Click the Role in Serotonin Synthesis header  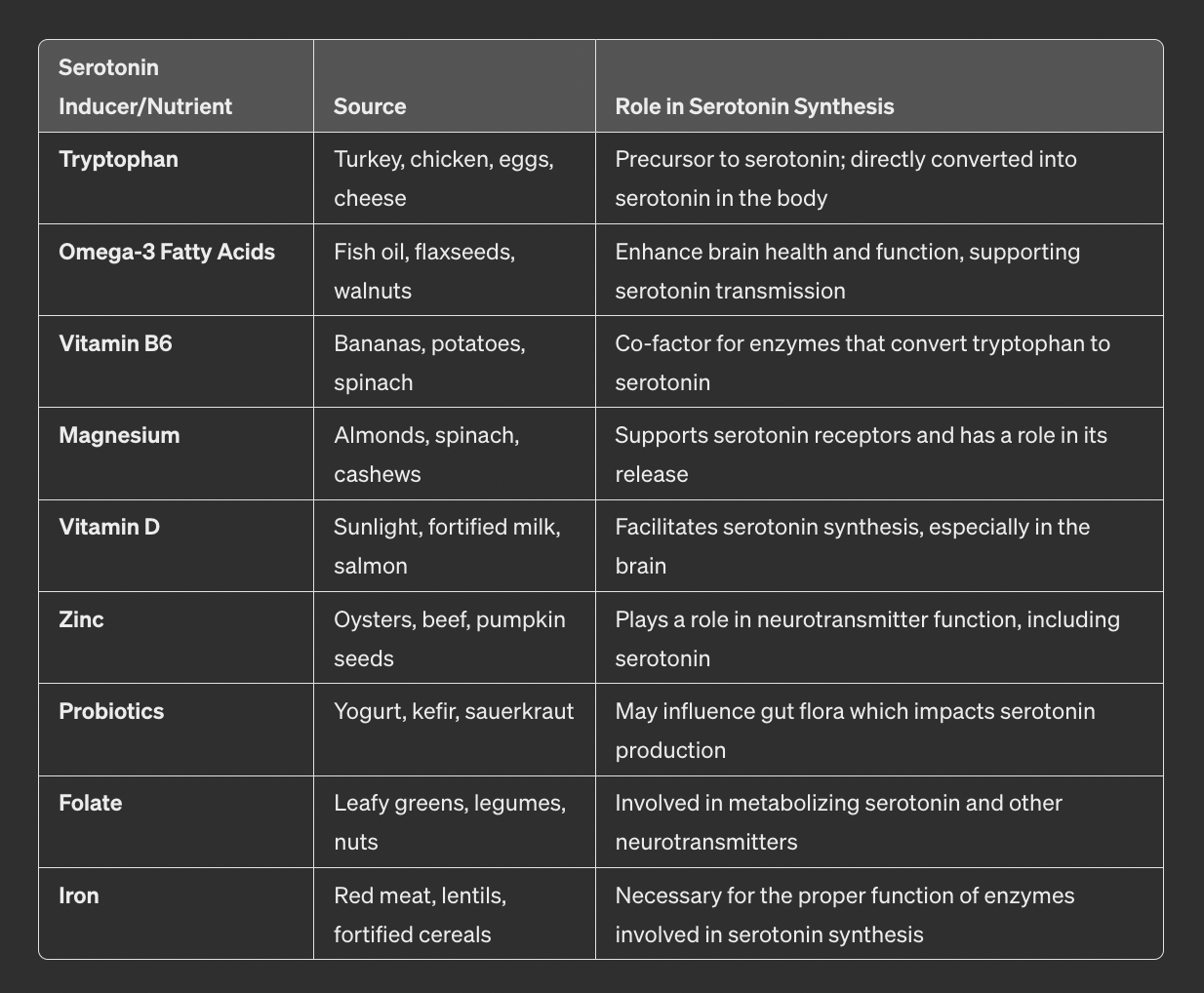pyautogui.click(x=754, y=106)
